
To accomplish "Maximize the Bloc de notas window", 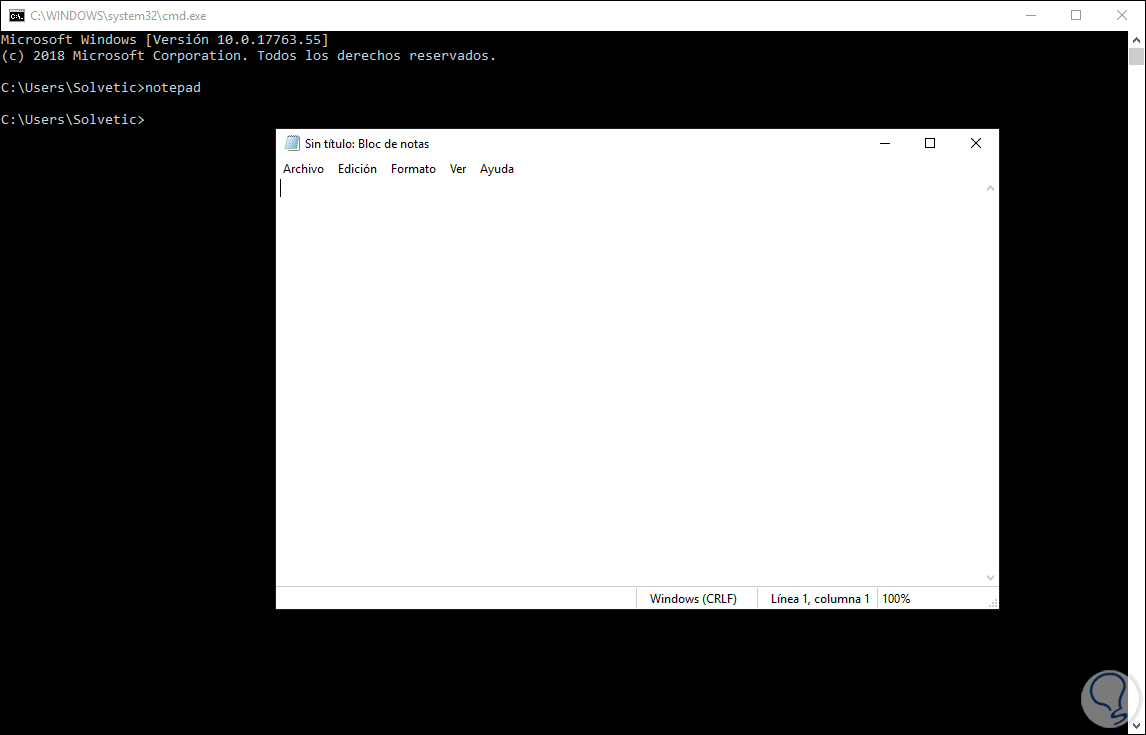I will tap(930, 143).
